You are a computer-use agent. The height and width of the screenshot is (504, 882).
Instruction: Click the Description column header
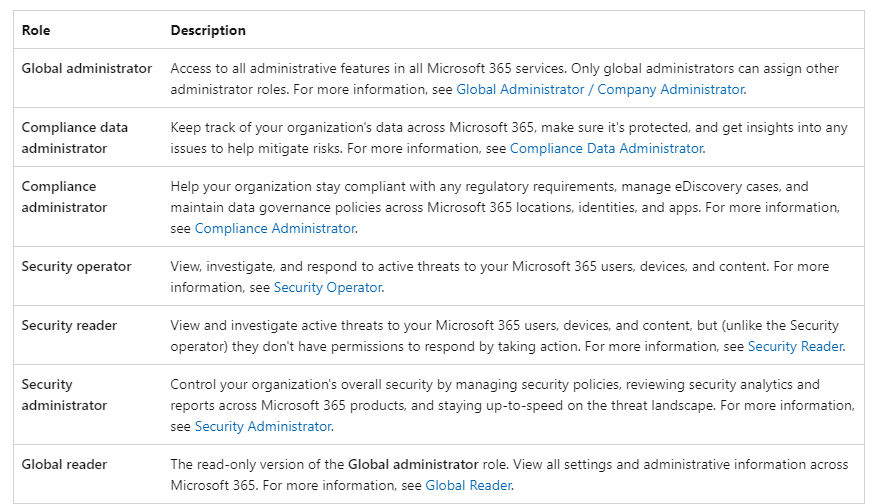coord(208,30)
